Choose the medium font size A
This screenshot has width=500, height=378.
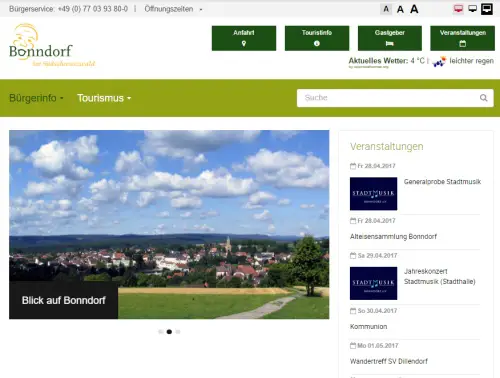click(x=400, y=9)
